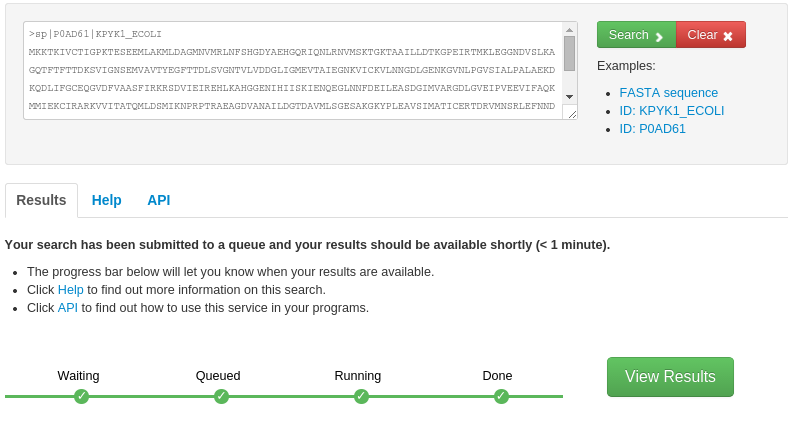The image size is (795, 430).
Task: Click the Done step checkmark icon
Action: 501,396
